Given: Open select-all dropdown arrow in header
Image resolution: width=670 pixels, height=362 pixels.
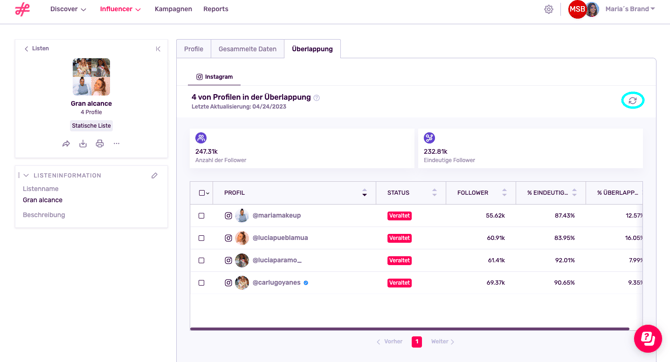Looking at the screenshot, I should pyautogui.click(x=208, y=193).
